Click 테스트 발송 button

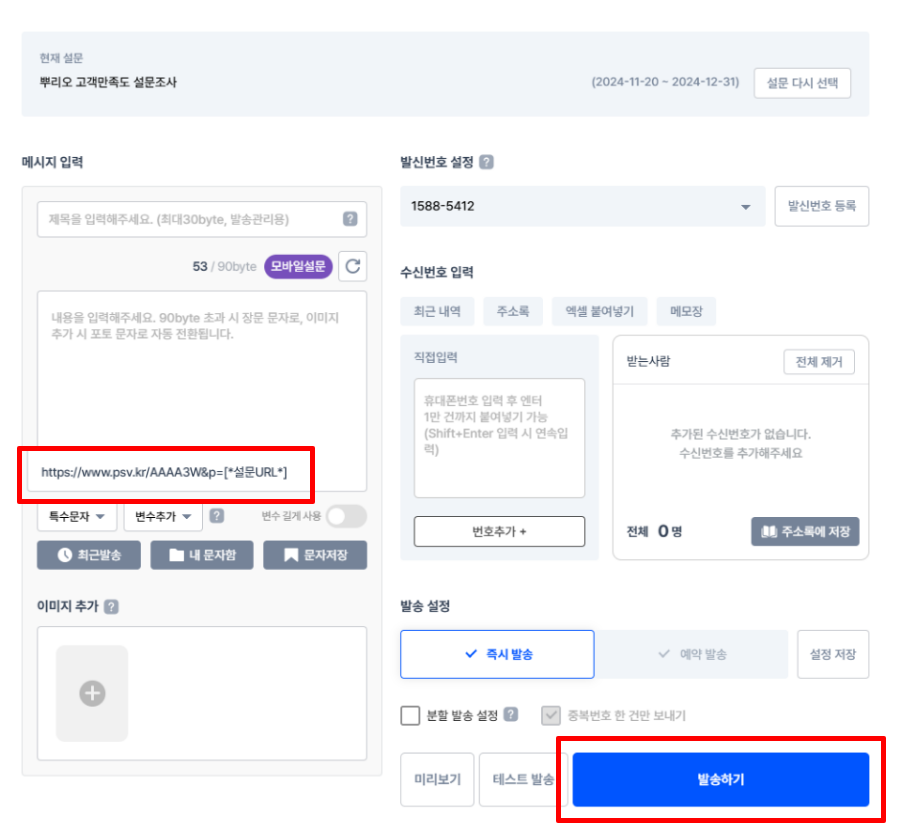(523, 779)
